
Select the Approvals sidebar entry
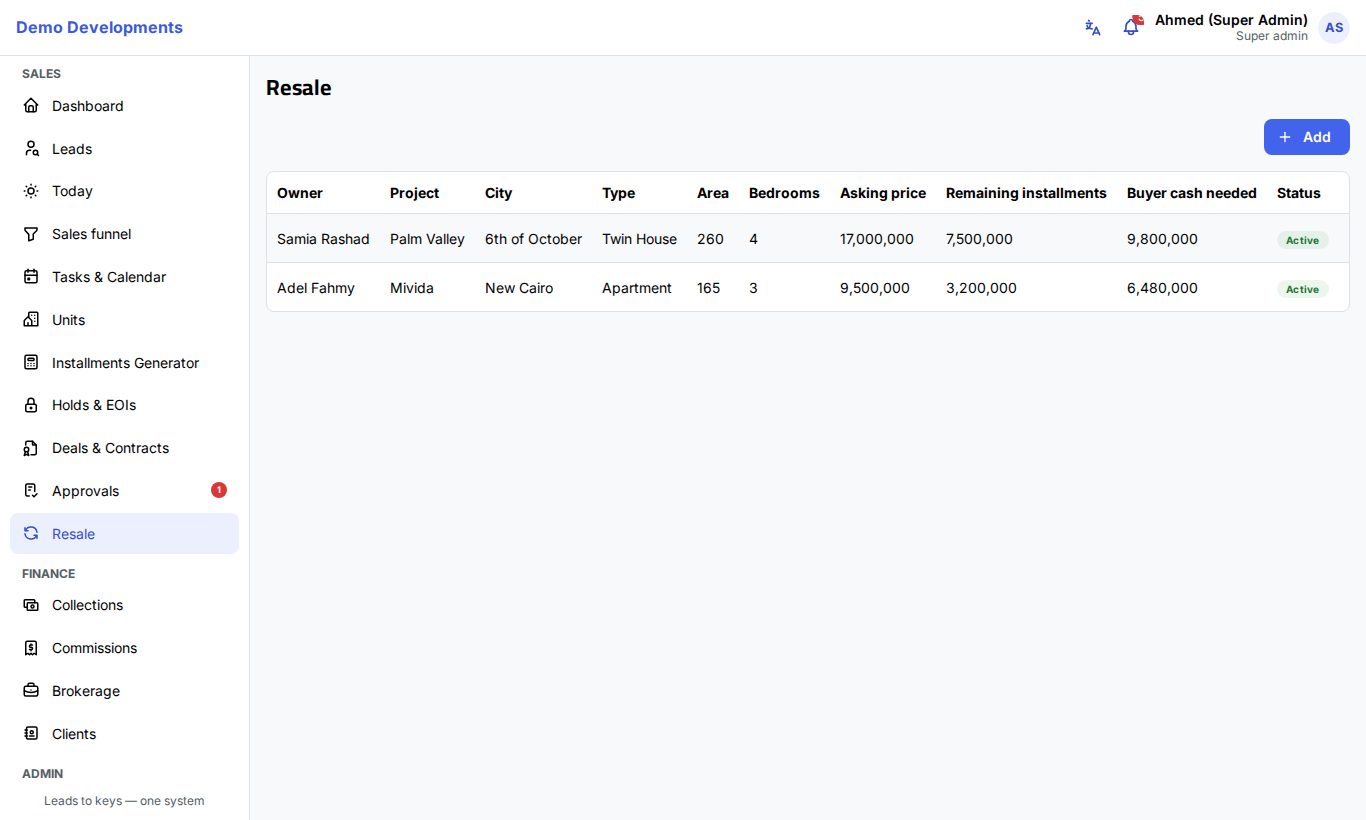pyautogui.click(x=124, y=491)
